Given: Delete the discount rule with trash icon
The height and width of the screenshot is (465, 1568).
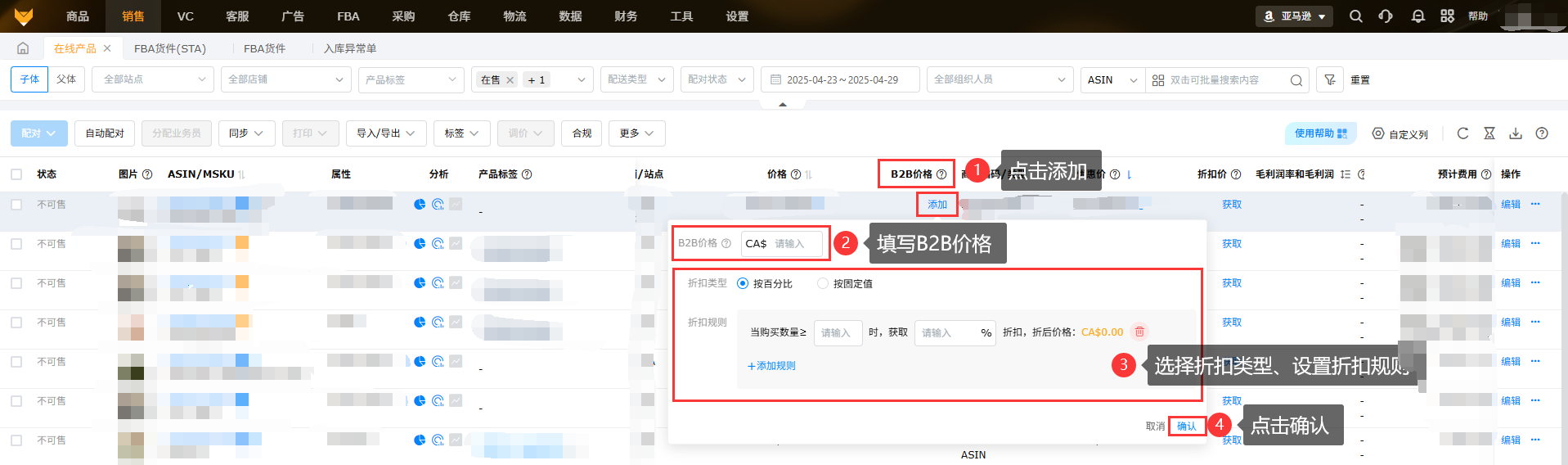Looking at the screenshot, I should click(1139, 332).
